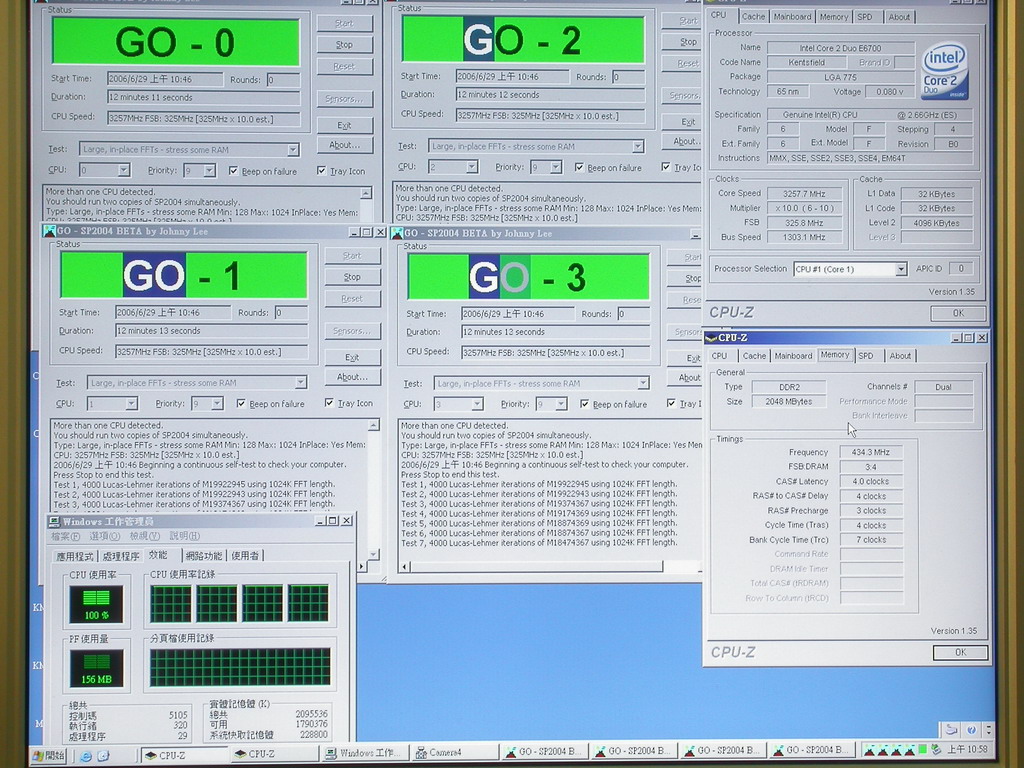Click the log scrollbar down arrow in GO-1 window
Viewport: 1024px width, 768px height.
tap(374, 554)
